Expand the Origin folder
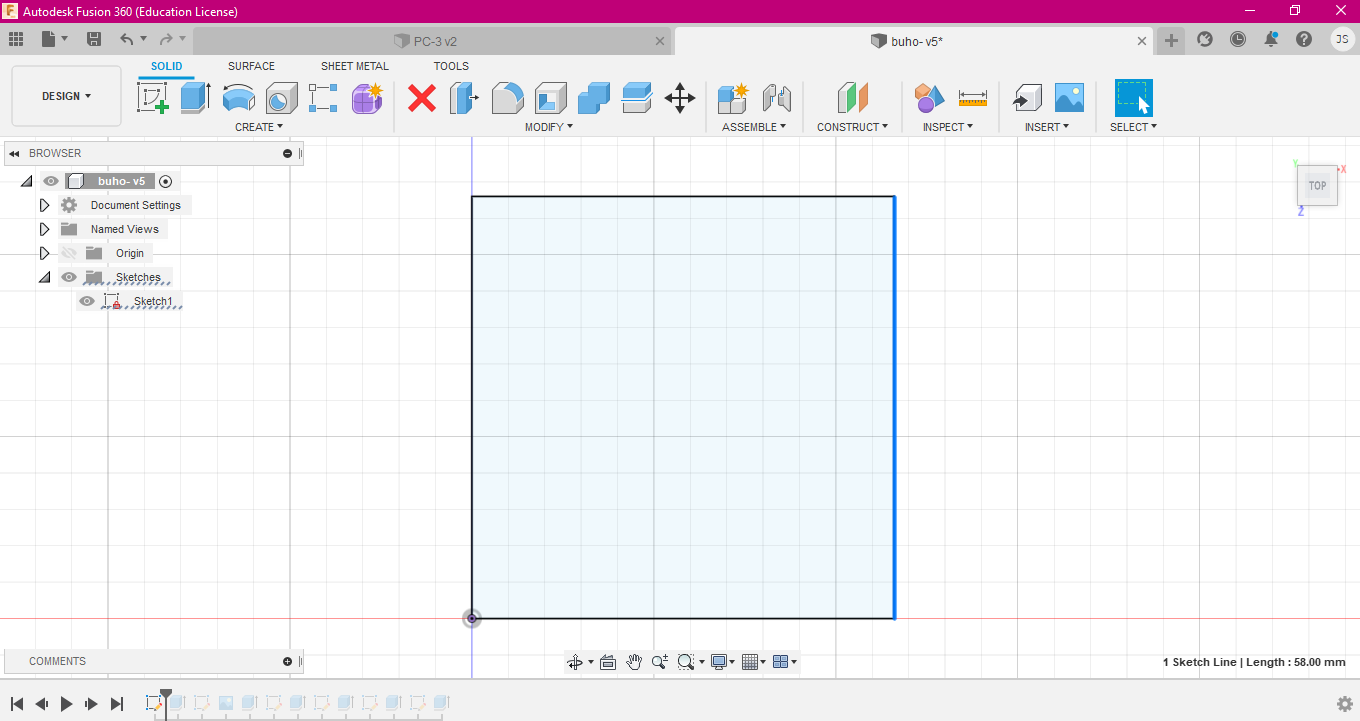The height and width of the screenshot is (721, 1360). 44,253
